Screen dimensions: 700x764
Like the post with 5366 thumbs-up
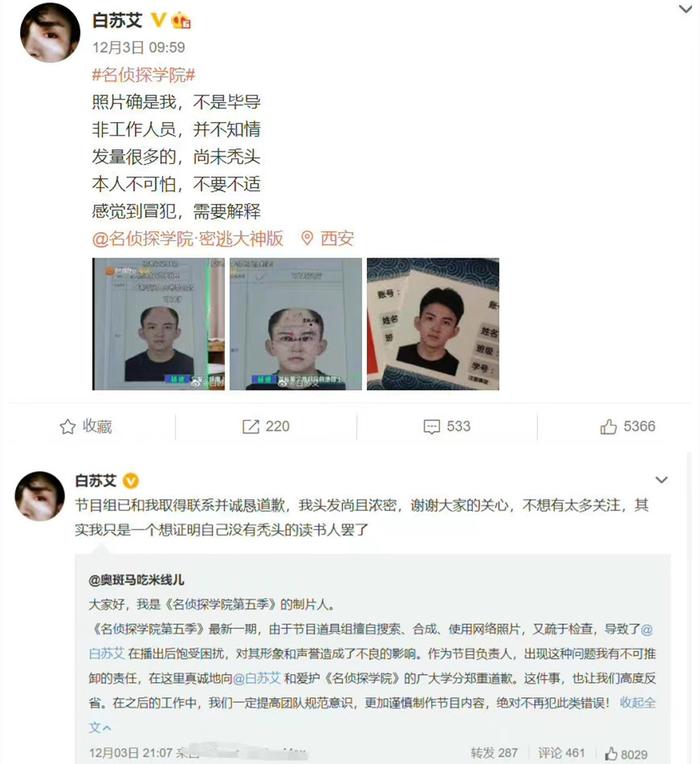[608, 426]
